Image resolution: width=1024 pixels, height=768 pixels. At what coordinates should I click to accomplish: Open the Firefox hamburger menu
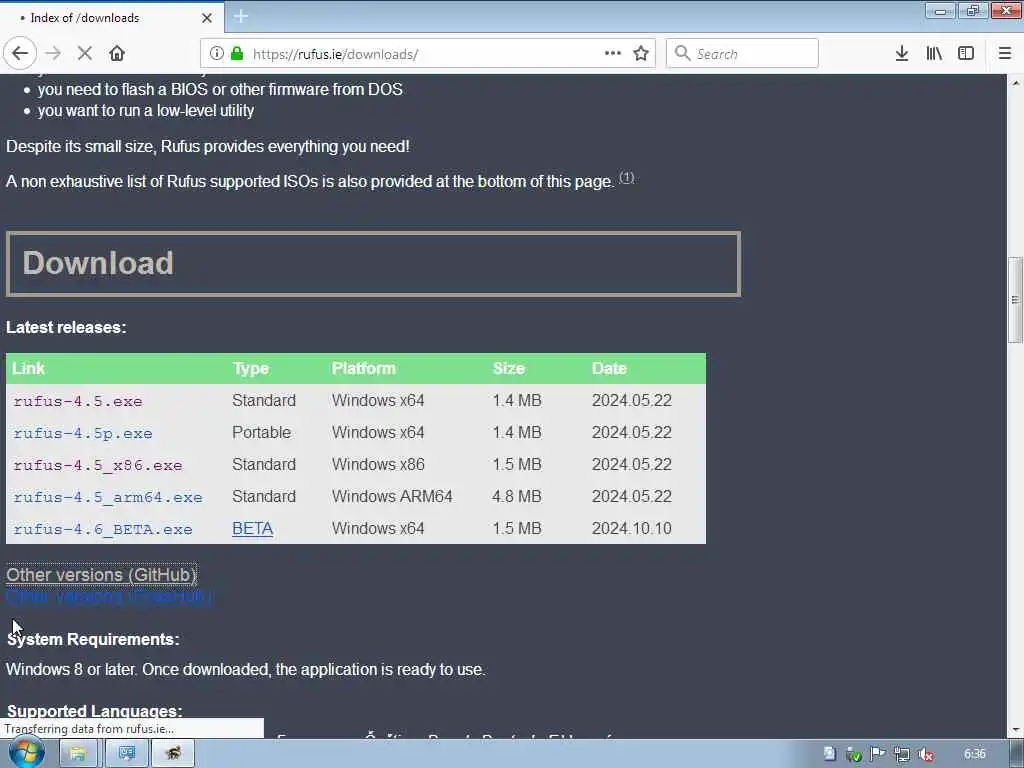(x=1005, y=54)
